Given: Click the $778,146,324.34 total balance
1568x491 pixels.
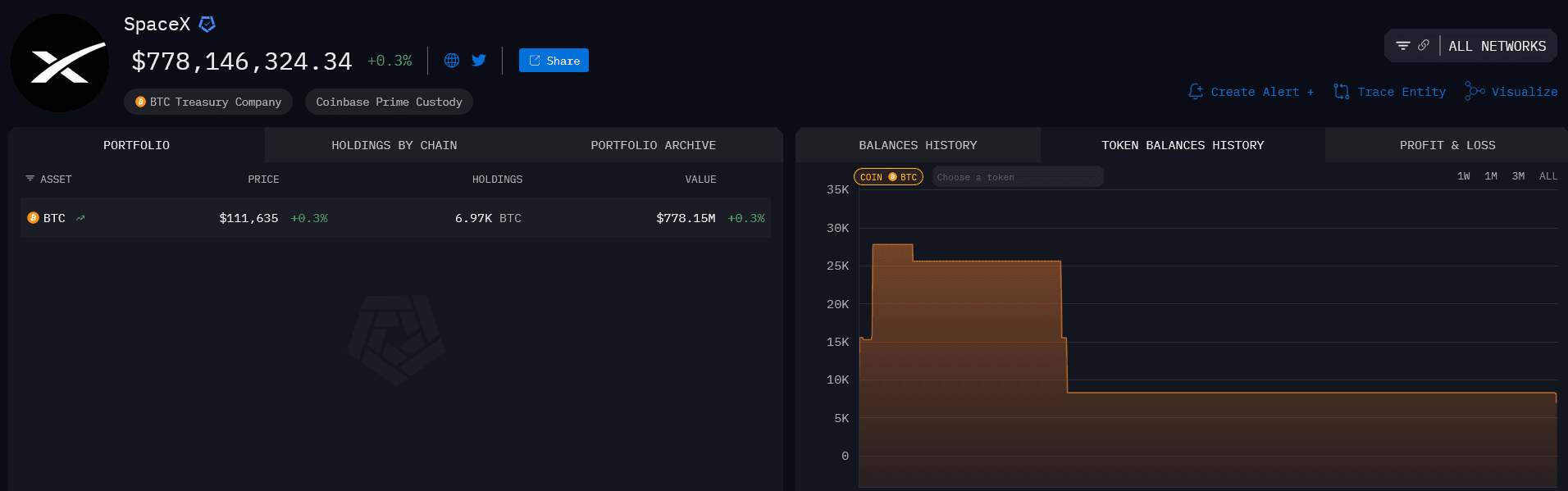Looking at the screenshot, I should pyautogui.click(x=242, y=61).
